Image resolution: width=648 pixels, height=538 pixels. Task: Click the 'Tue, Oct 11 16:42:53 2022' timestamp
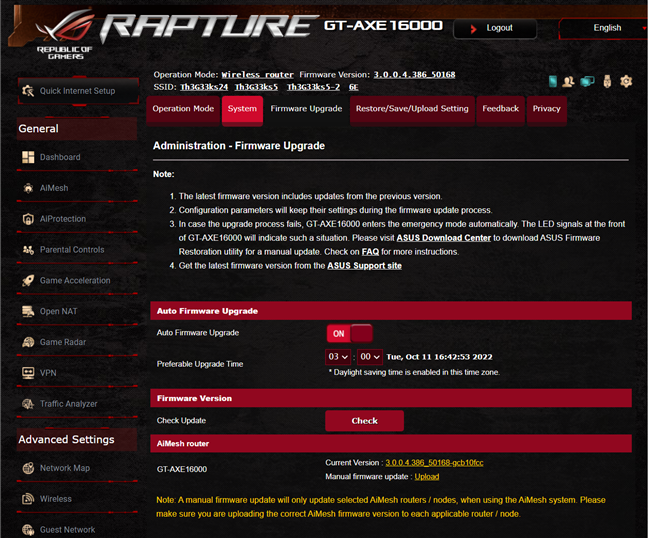pyautogui.click(x=439, y=357)
